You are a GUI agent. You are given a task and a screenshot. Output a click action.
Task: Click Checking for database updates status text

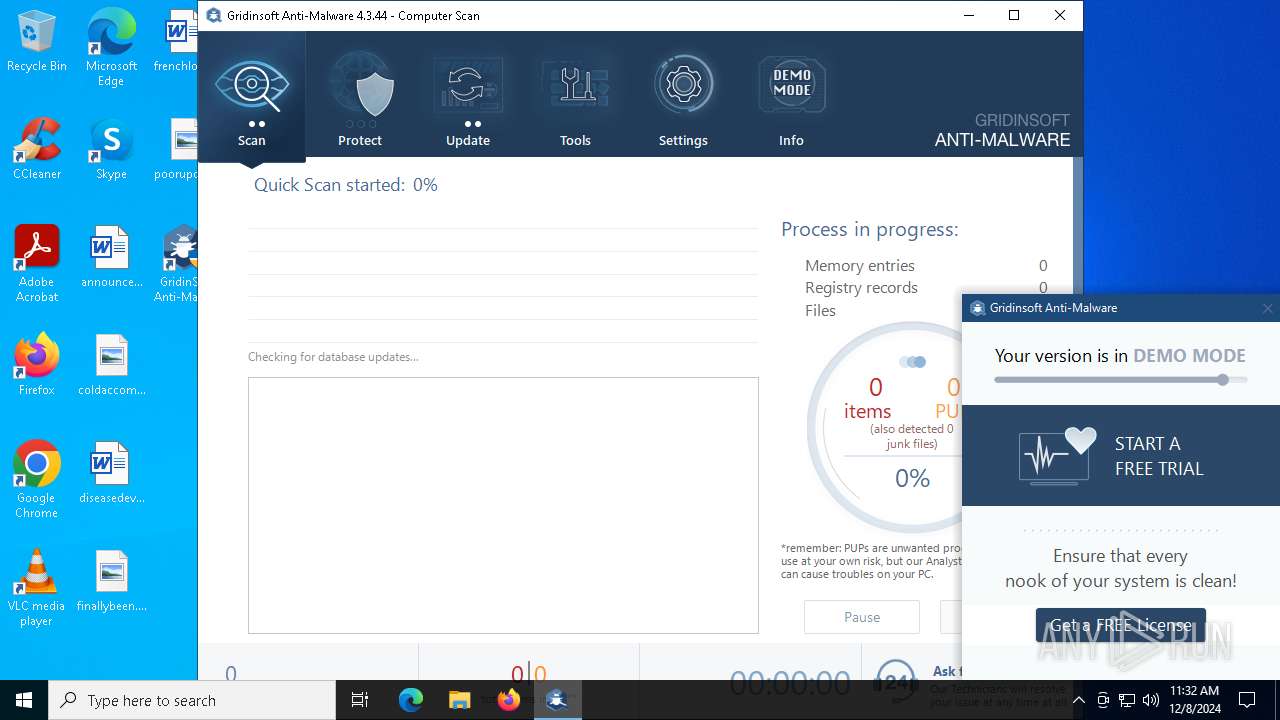333,357
